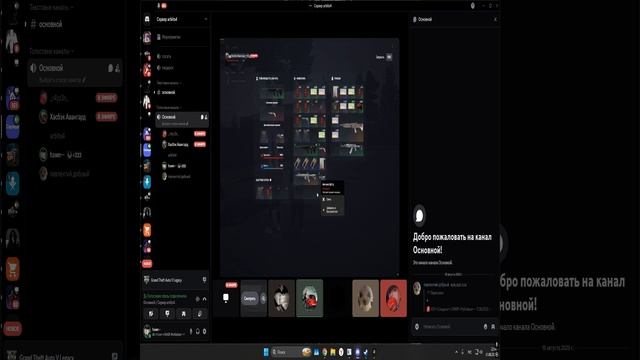
Task: Open Discord home direct messages icon
Action: (147, 19)
